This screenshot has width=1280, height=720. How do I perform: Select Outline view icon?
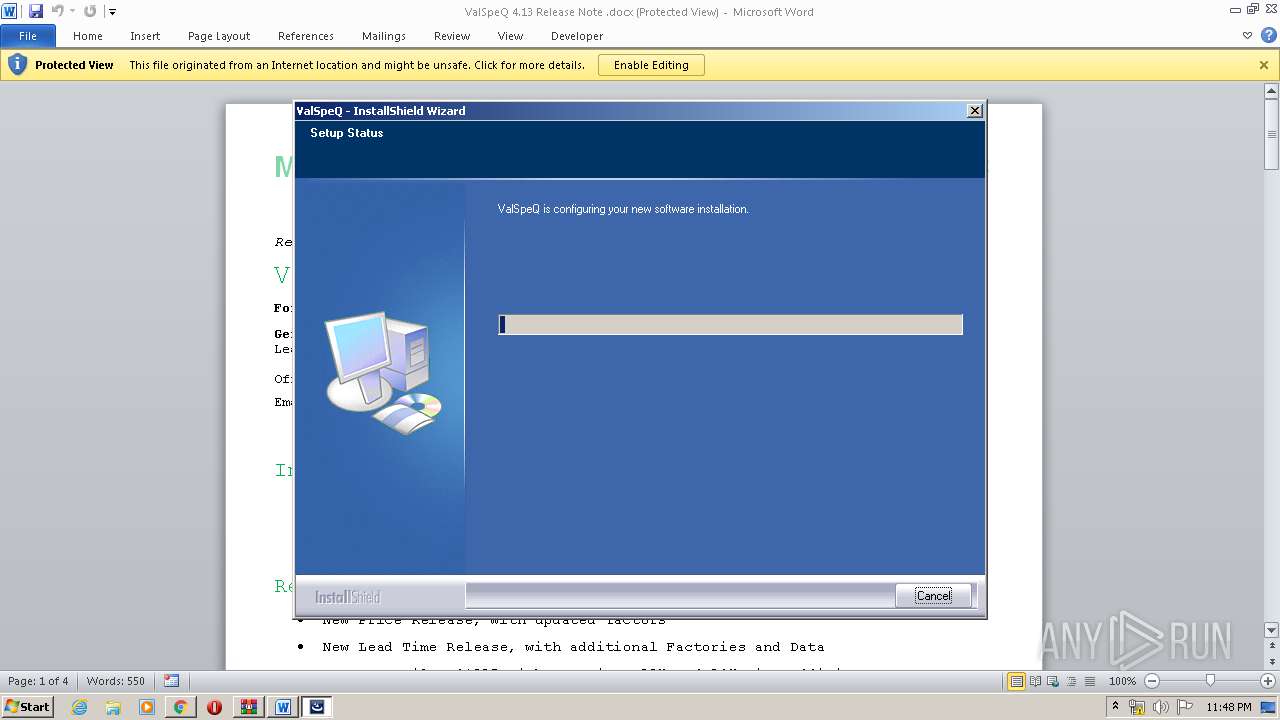pos(1070,681)
